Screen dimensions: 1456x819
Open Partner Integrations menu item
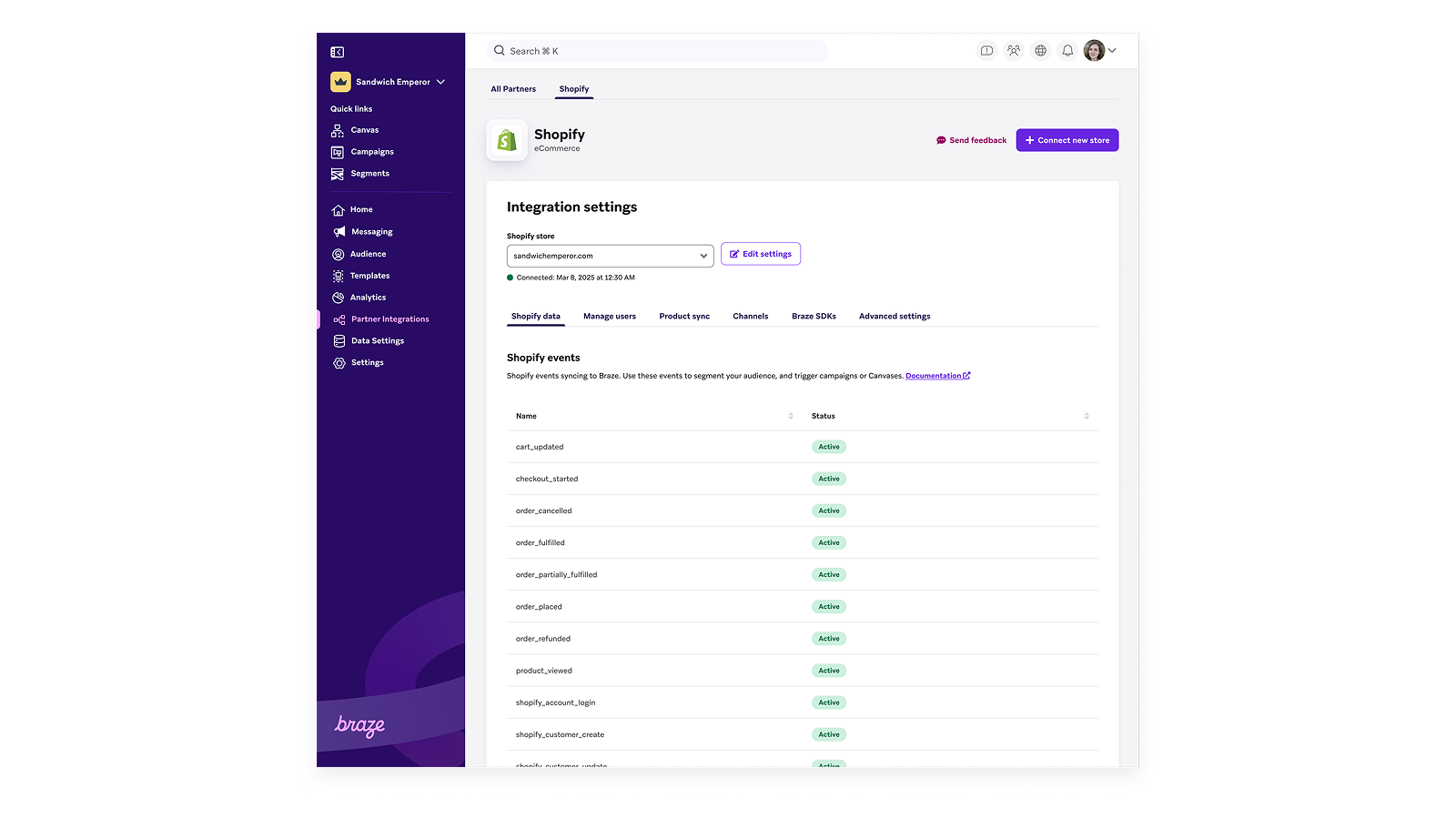(x=390, y=319)
